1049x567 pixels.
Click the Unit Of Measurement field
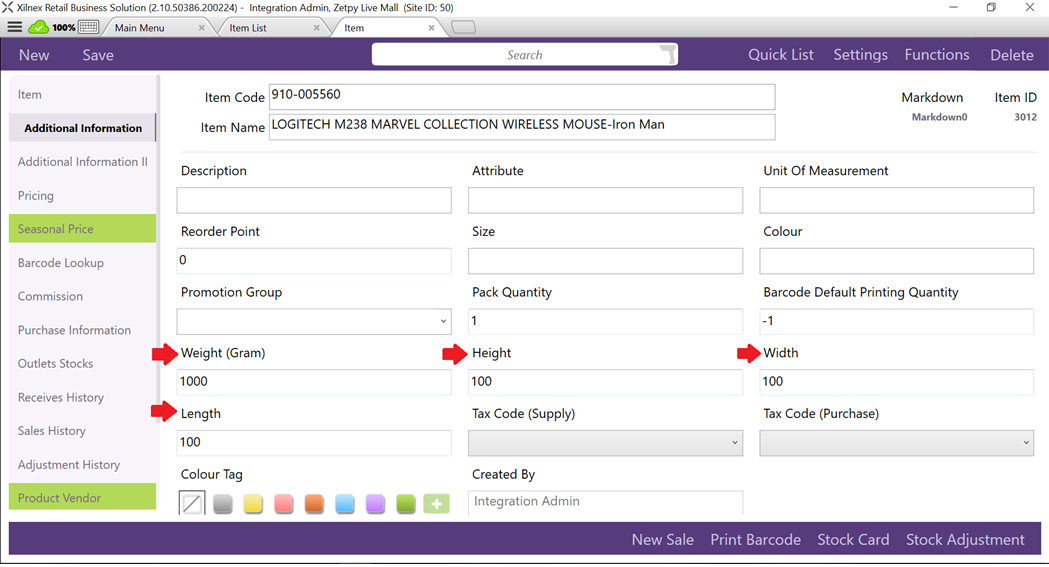896,200
